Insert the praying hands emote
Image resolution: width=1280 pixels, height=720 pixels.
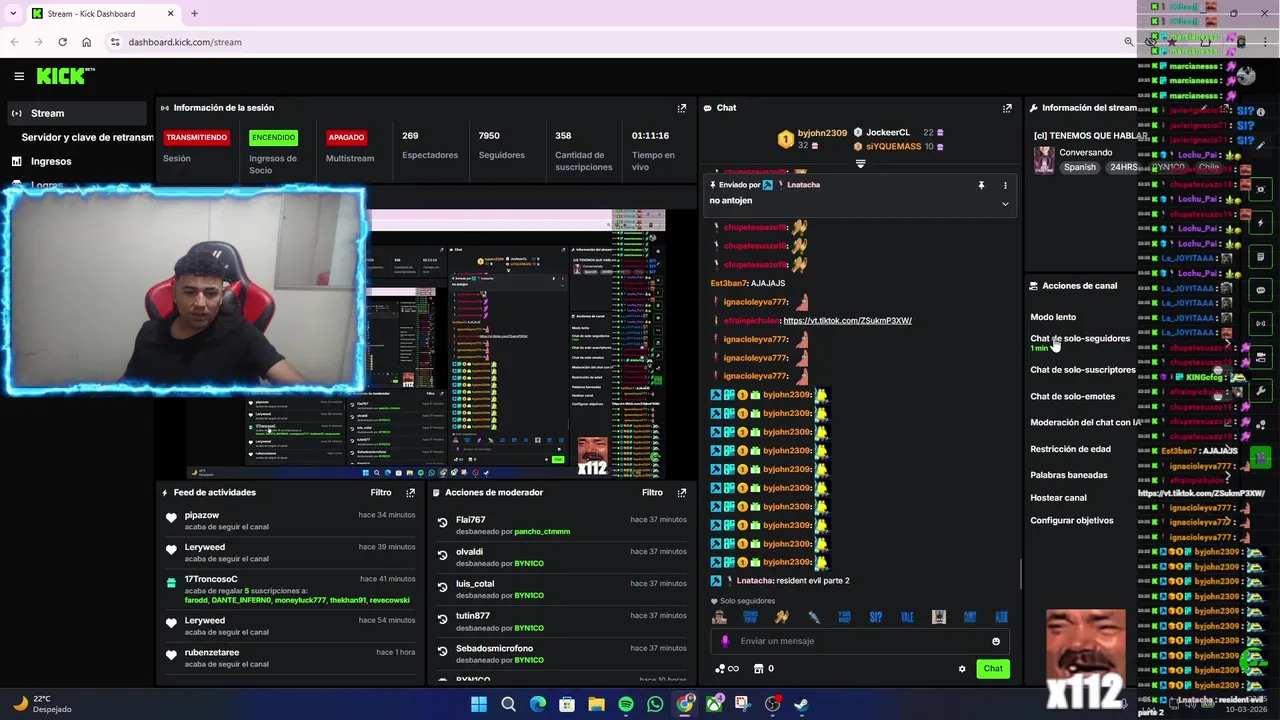pyautogui.click(x=781, y=617)
